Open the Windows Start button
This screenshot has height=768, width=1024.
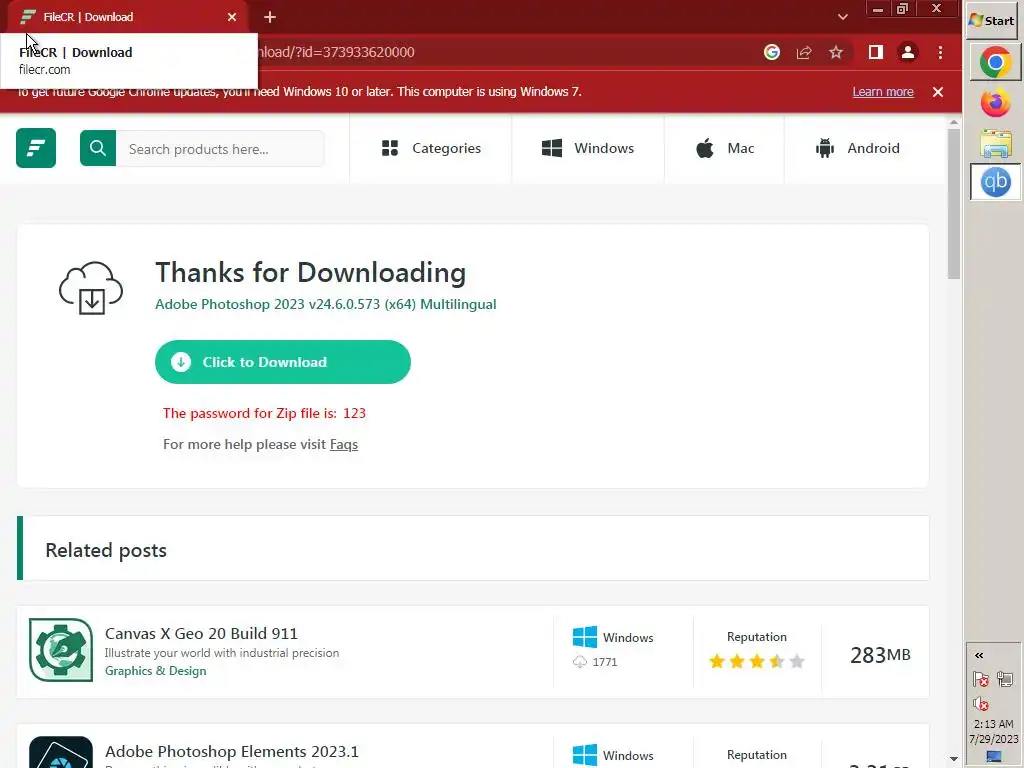(992, 20)
